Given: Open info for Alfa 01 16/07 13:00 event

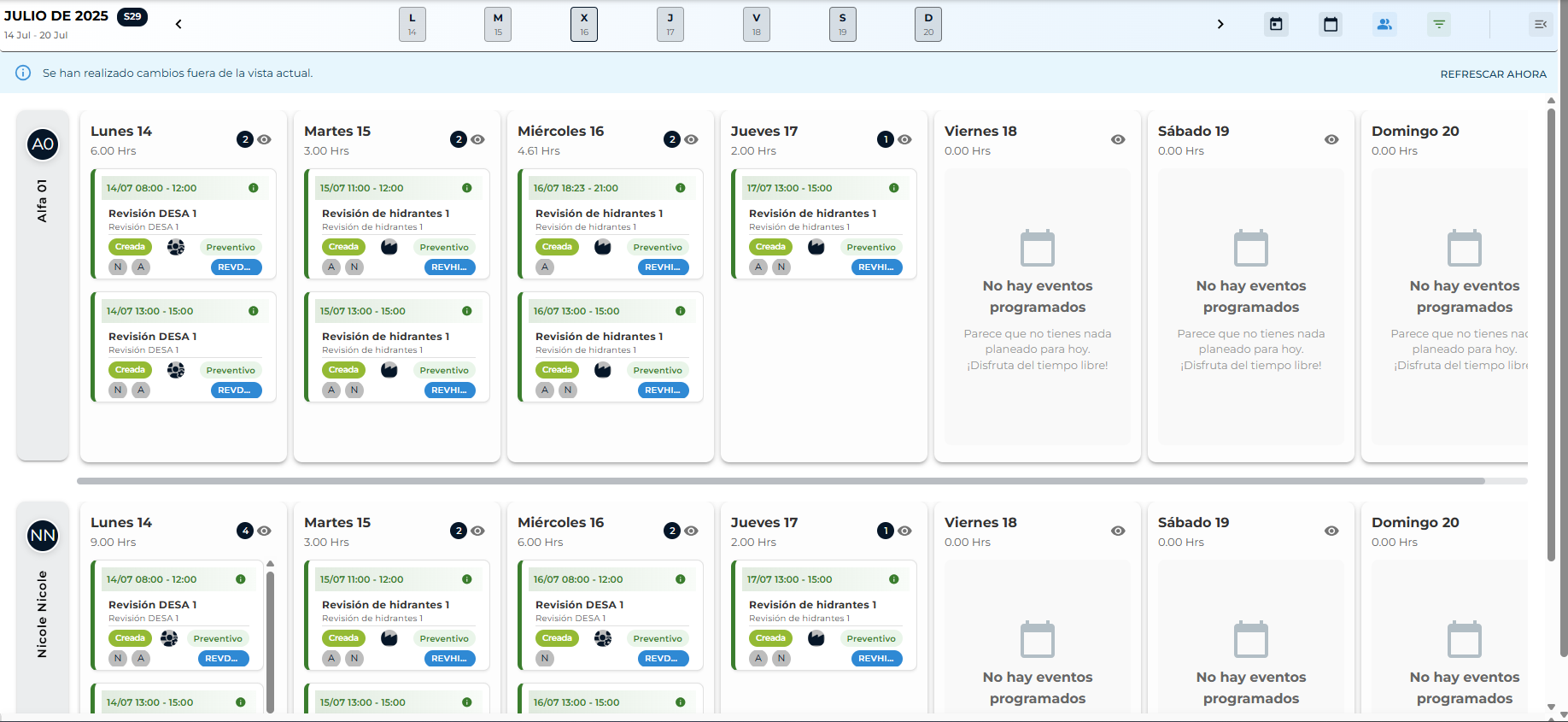Looking at the screenshot, I should (681, 311).
